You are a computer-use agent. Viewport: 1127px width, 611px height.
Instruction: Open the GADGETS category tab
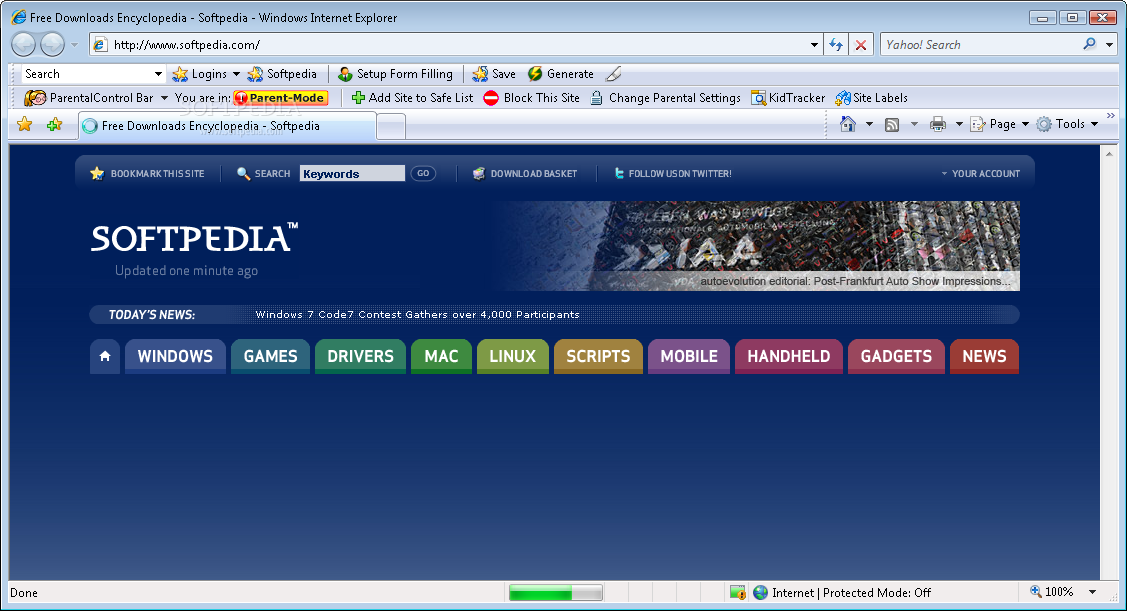click(896, 356)
